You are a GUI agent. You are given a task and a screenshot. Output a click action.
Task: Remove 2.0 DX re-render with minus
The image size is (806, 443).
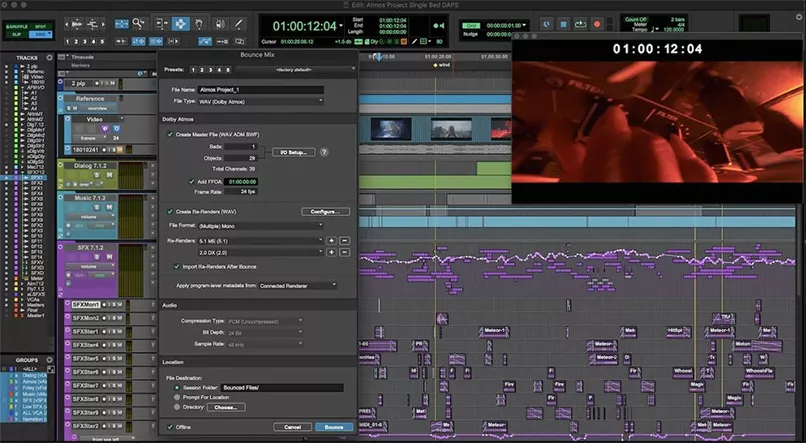tap(345, 252)
